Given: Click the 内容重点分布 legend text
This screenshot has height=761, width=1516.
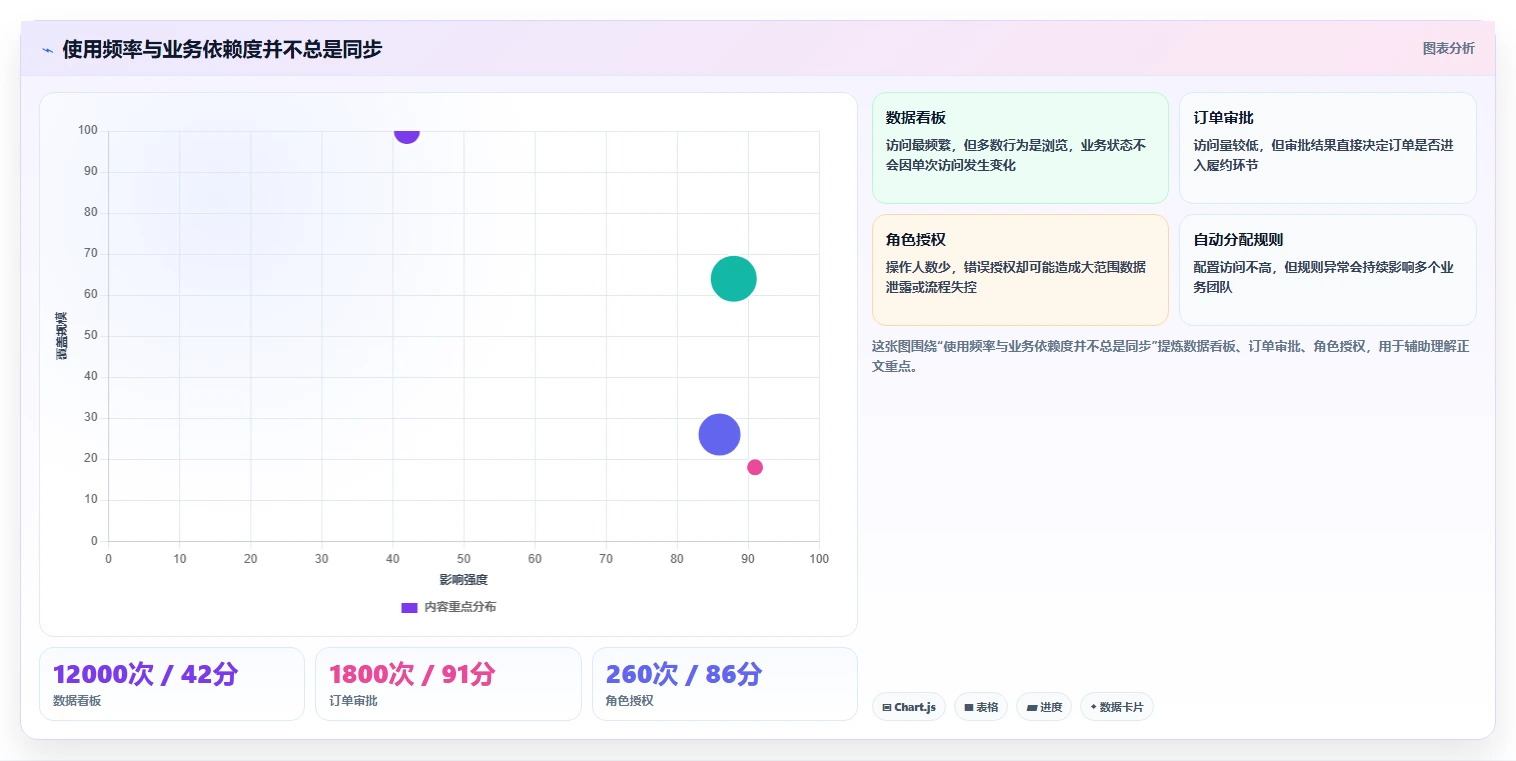Looking at the screenshot, I should point(460,607).
